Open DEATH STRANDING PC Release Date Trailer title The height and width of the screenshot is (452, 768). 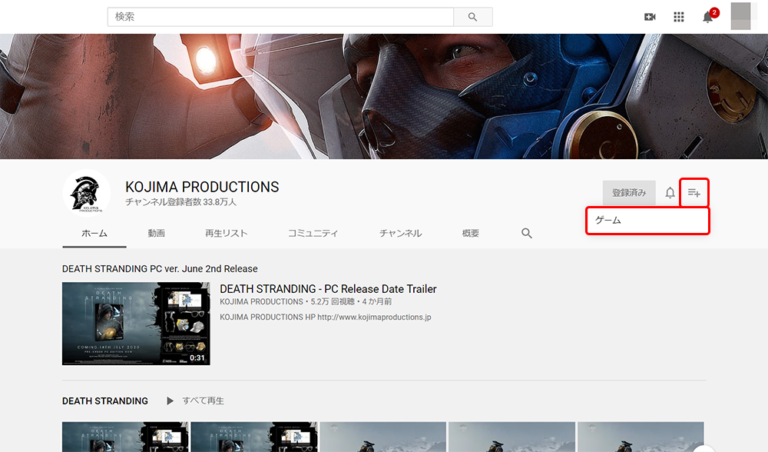pos(328,289)
